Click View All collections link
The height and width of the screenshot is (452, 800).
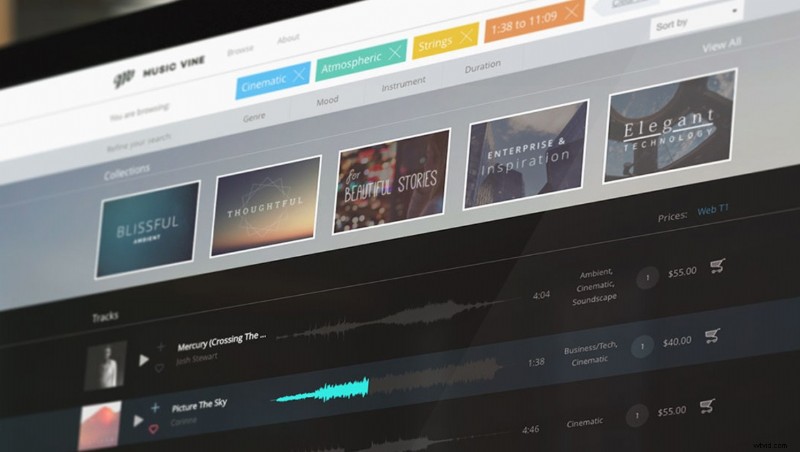coord(721,45)
